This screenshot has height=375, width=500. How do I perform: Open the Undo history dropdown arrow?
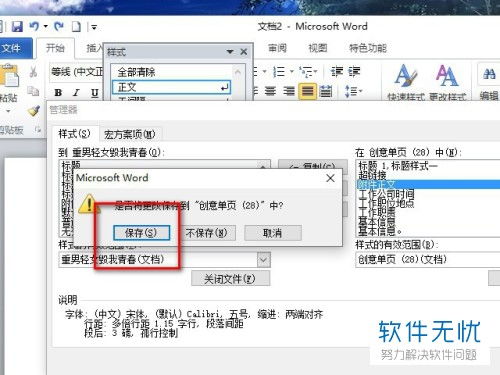pyautogui.click(x=46, y=26)
